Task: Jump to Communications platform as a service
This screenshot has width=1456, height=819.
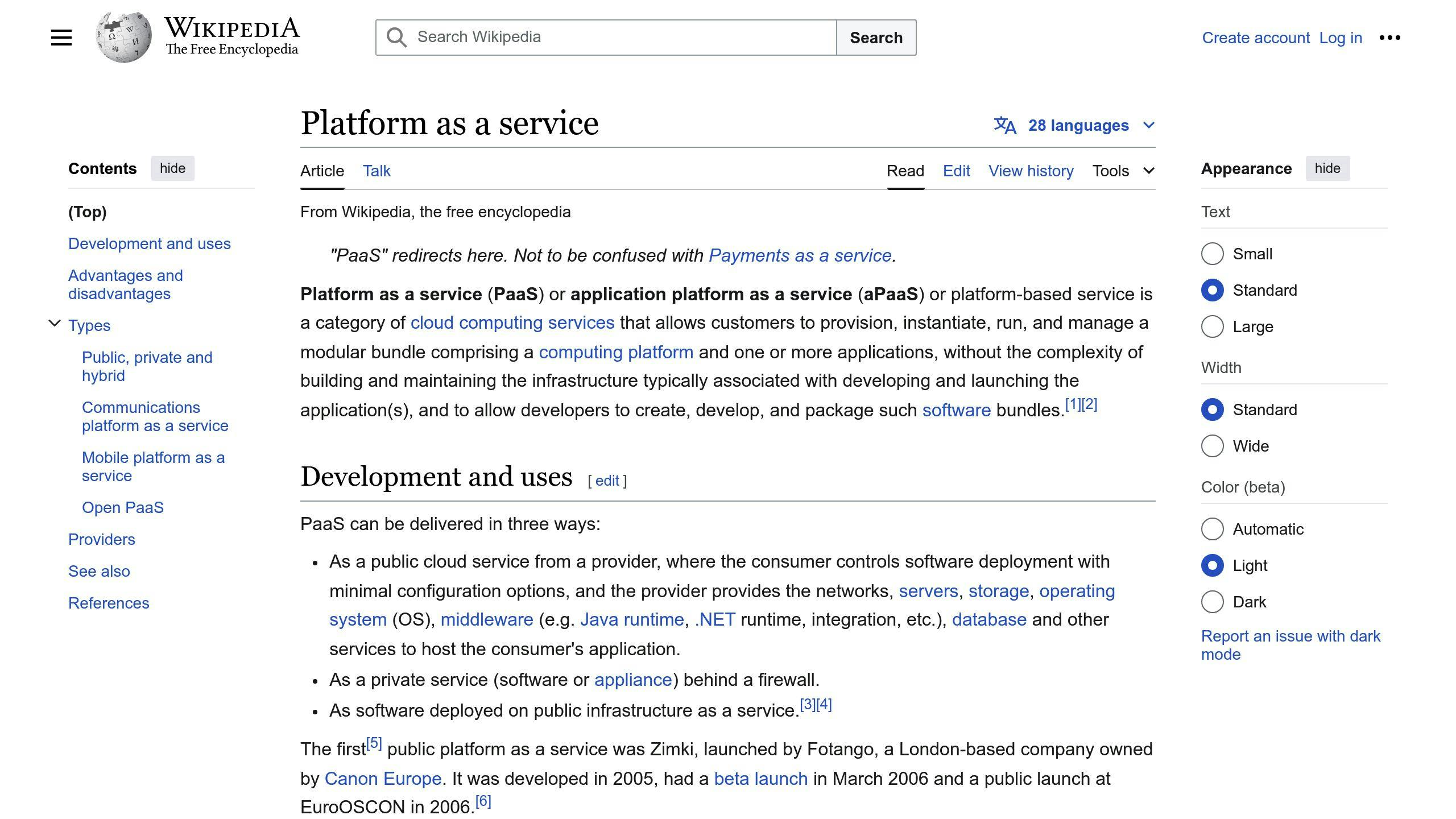Action: [x=155, y=416]
